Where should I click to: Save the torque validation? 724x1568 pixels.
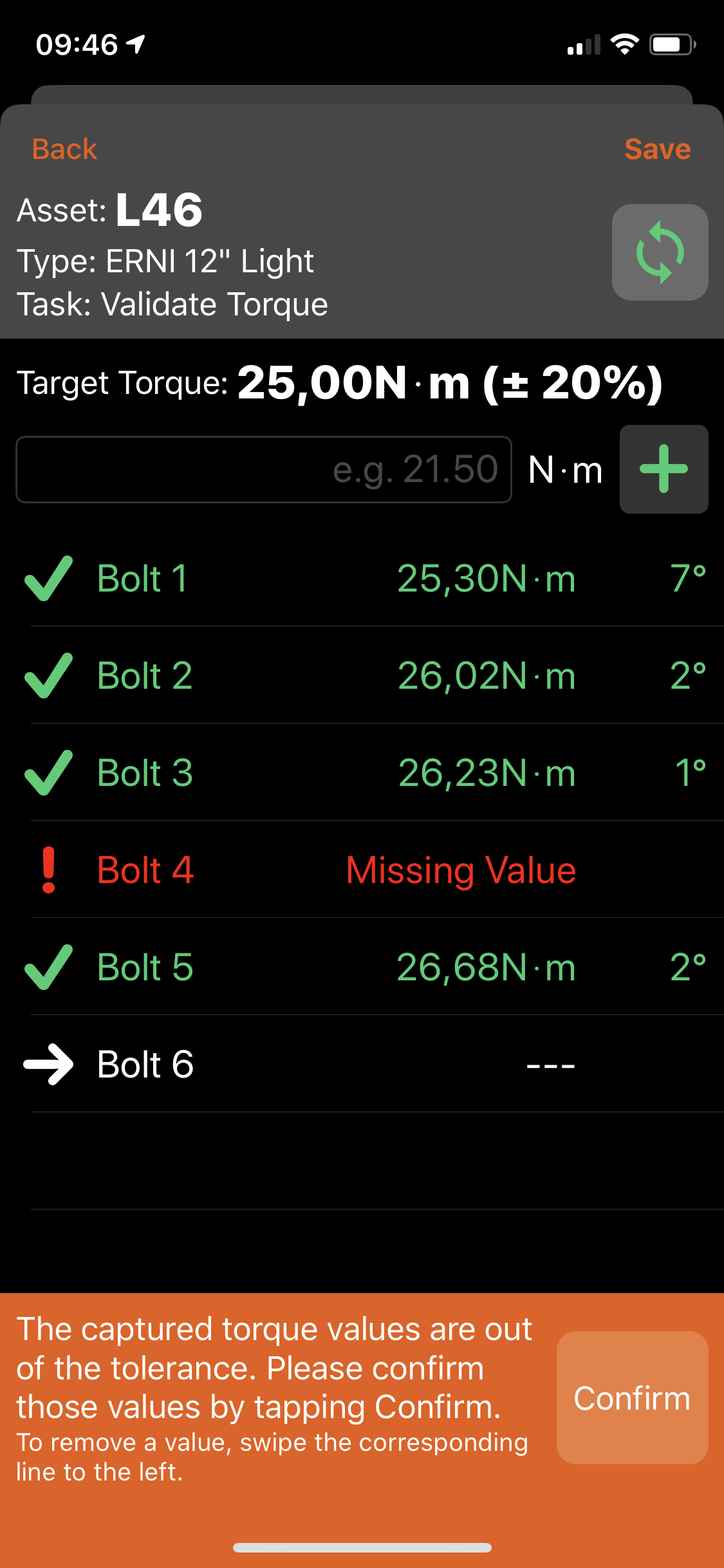pos(657,149)
